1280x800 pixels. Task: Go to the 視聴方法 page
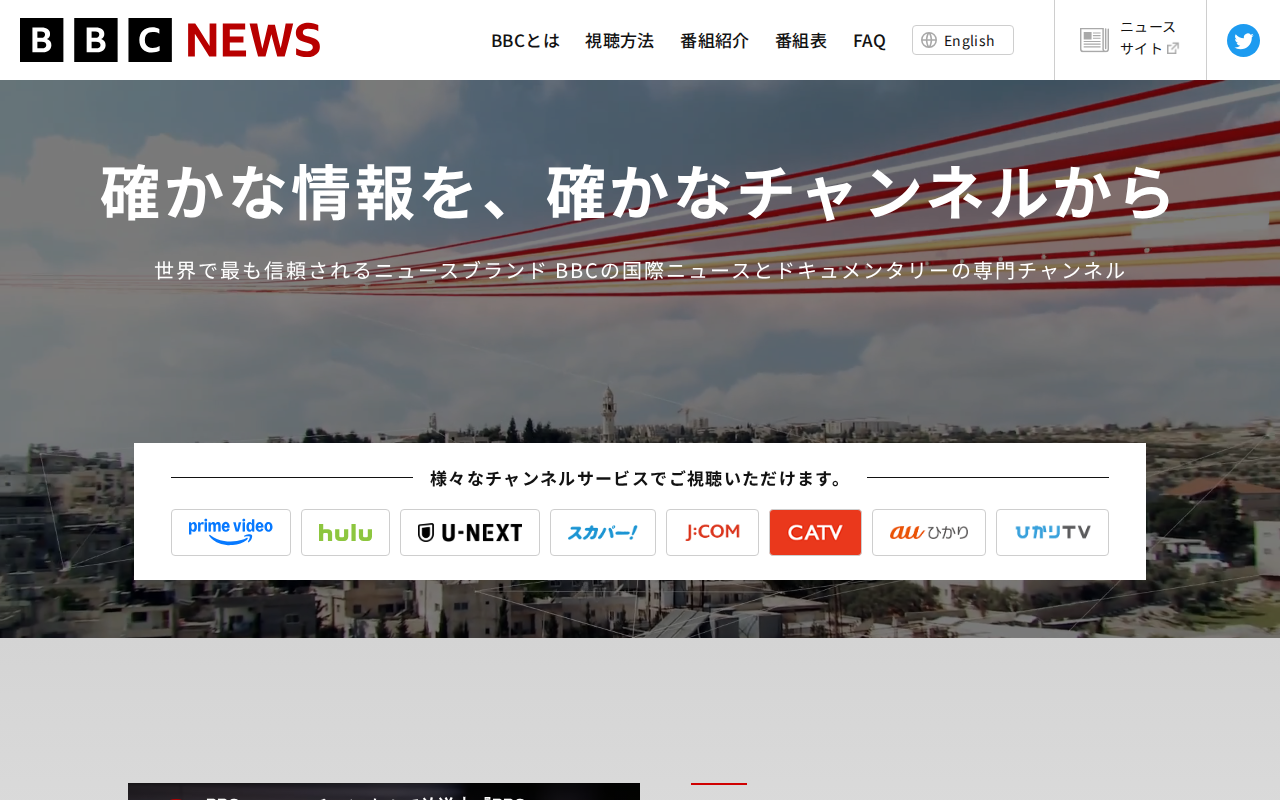(x=619, y=40)
